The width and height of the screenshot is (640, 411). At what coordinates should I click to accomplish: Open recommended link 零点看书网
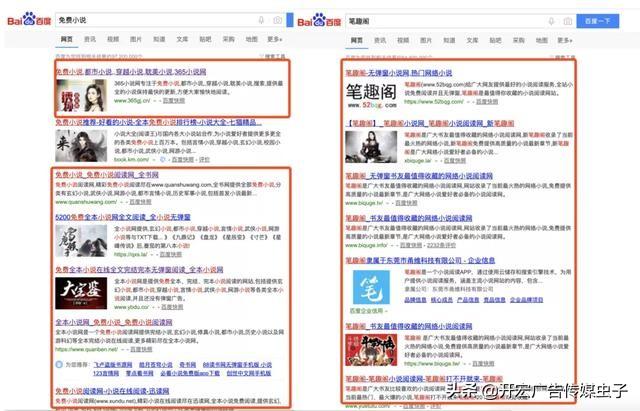(x=140, y=373)
